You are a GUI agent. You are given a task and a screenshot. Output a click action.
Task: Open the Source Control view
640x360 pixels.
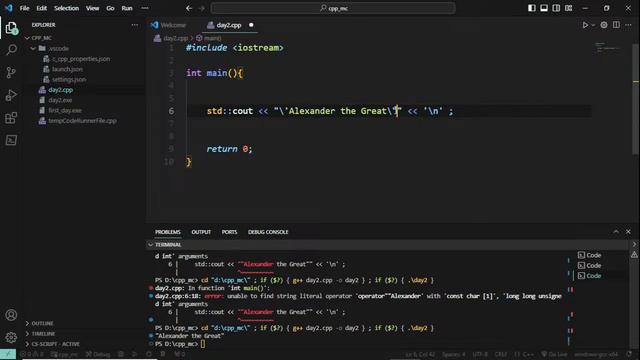pos(11,72)
